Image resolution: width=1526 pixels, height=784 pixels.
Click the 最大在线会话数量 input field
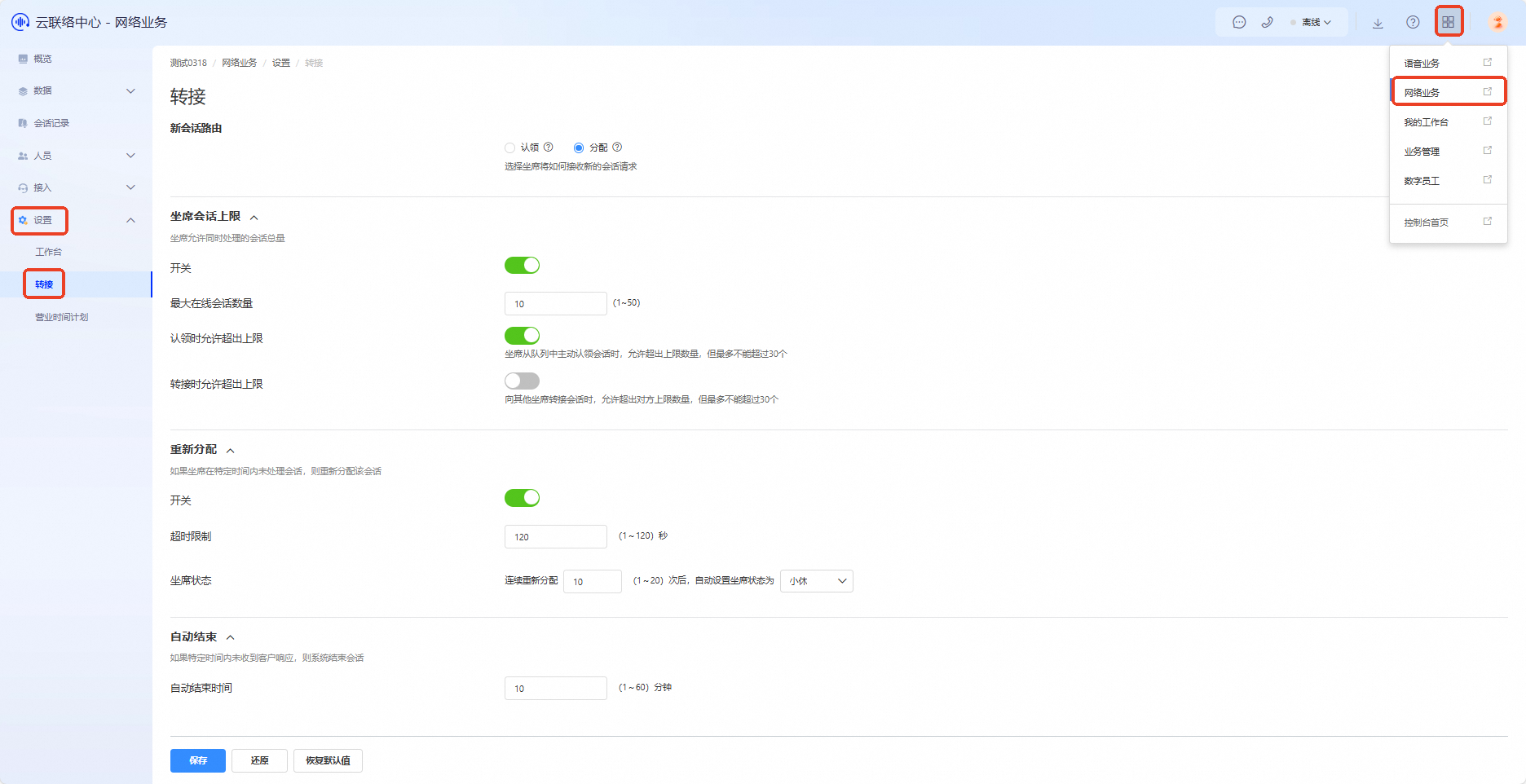[556, 303]
